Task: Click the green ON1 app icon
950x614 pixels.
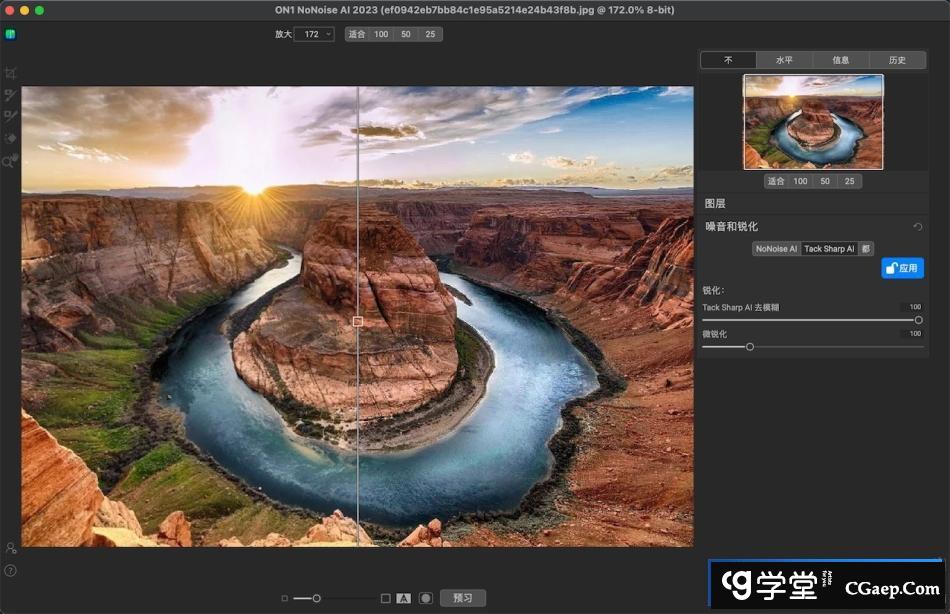Action: pos(10,34)
